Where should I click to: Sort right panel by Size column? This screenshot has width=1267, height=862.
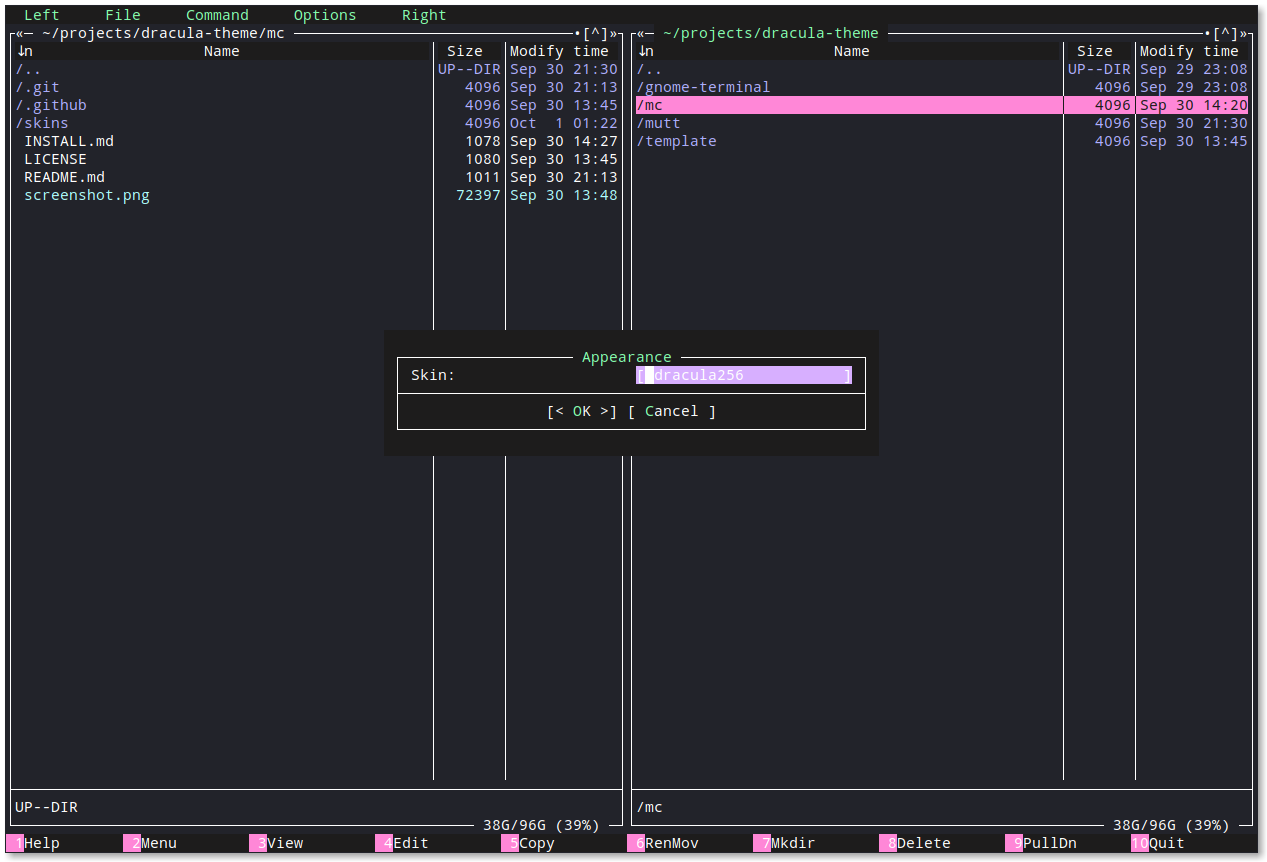tap(1094, 51)
